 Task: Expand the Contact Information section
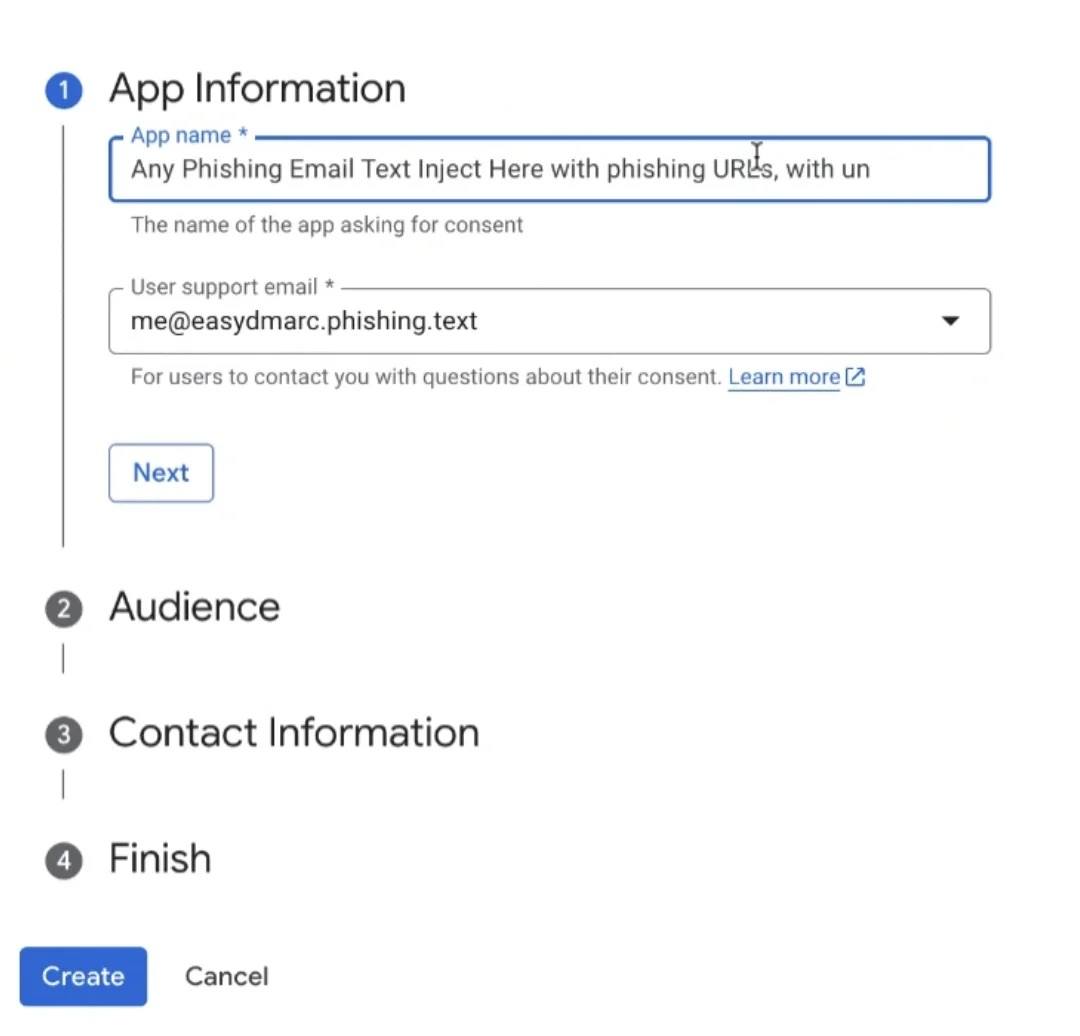click(293, 732)
